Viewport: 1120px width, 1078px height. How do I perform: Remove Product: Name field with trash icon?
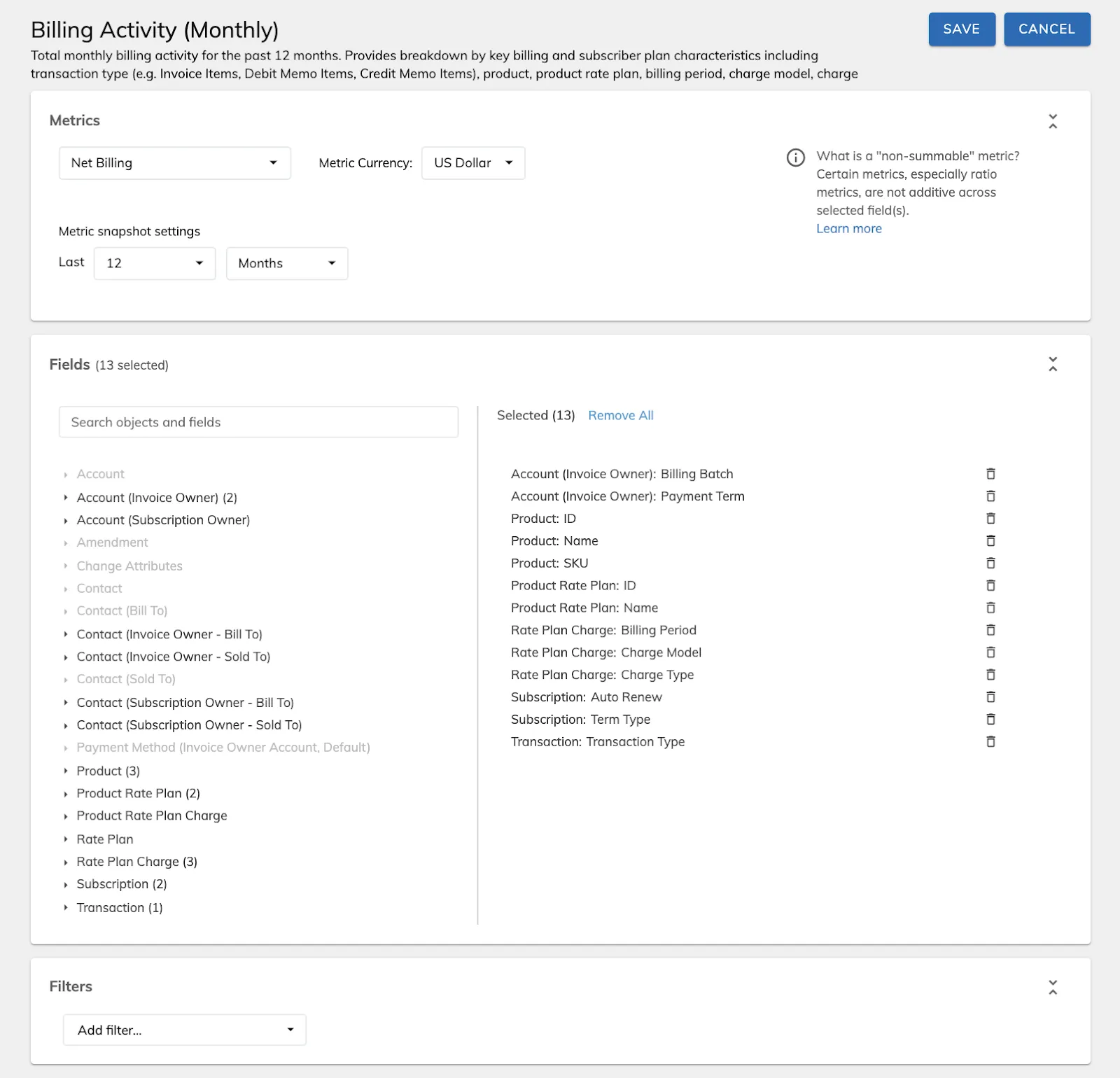(x=990, y=541)
